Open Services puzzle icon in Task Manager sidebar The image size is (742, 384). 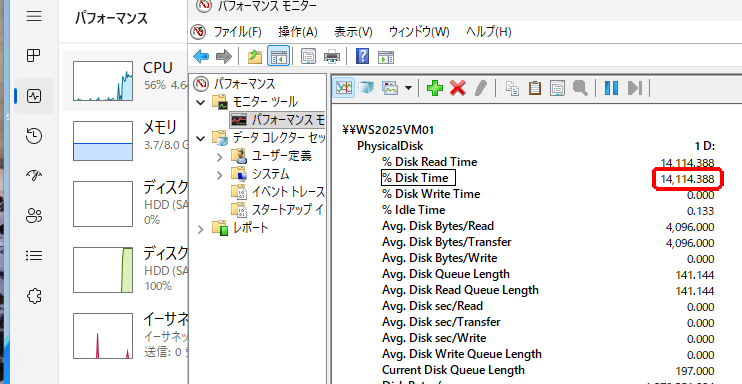click(x=34, y=296)
